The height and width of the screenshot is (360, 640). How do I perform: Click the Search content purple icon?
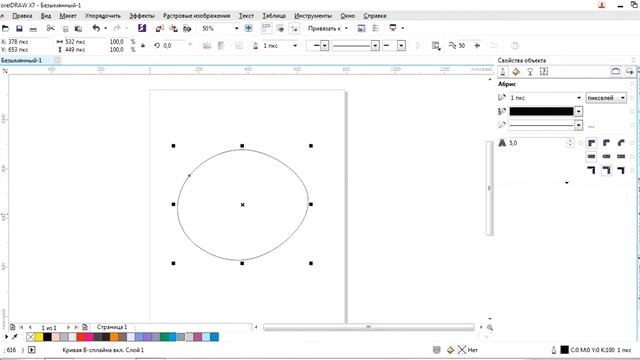142,28
